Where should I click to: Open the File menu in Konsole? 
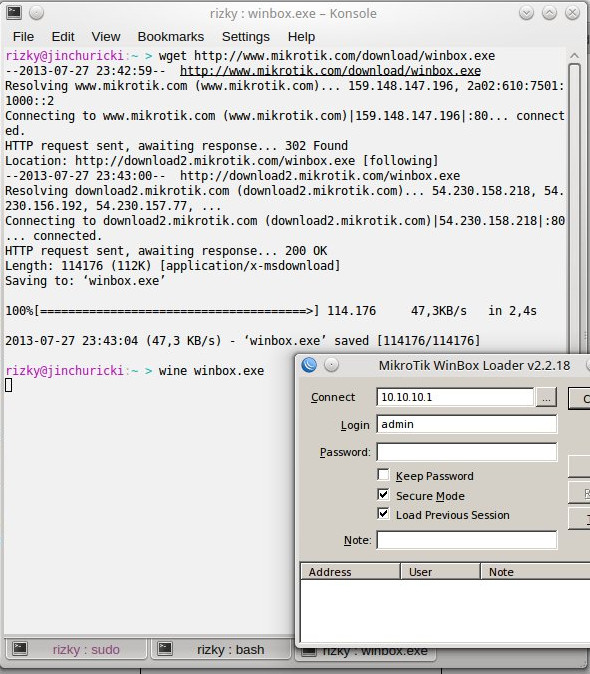pyautogui.click(x=23, y=37)
